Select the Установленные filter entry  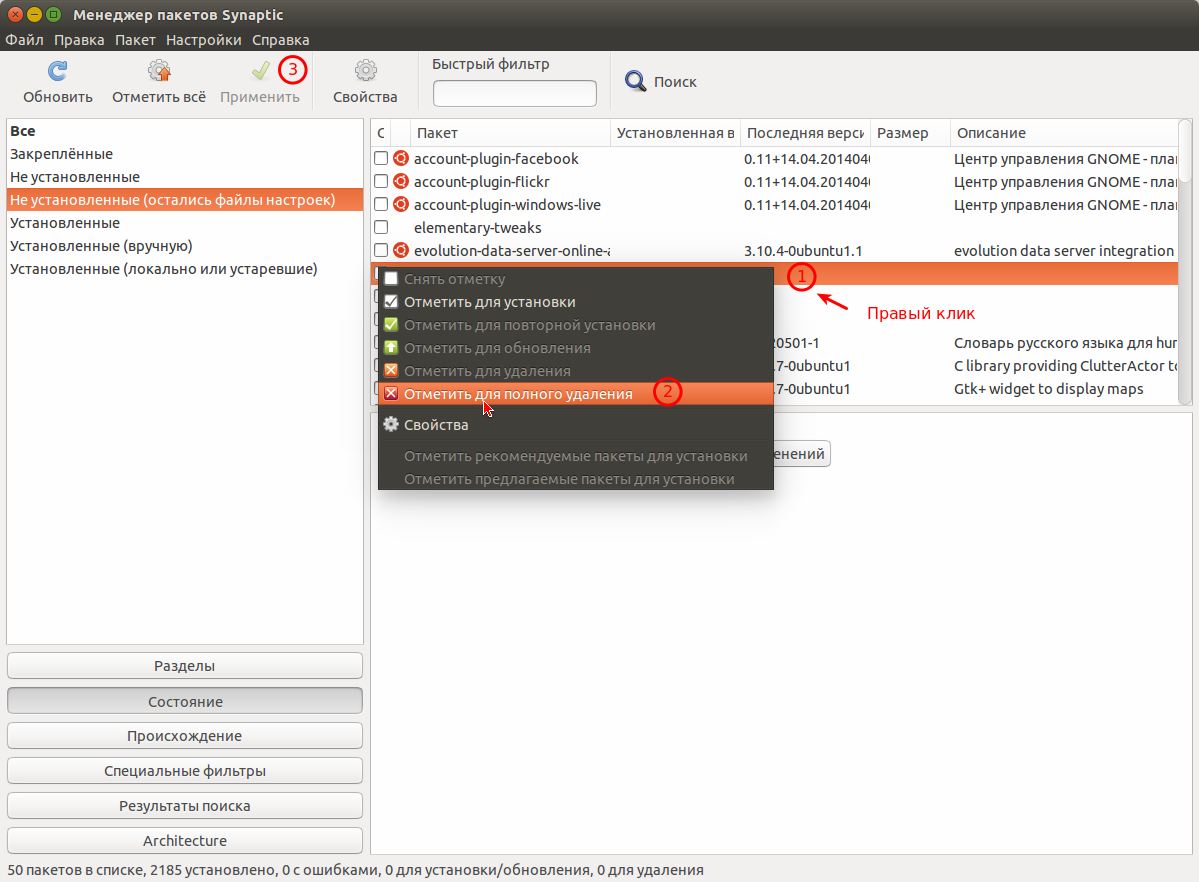184,223
